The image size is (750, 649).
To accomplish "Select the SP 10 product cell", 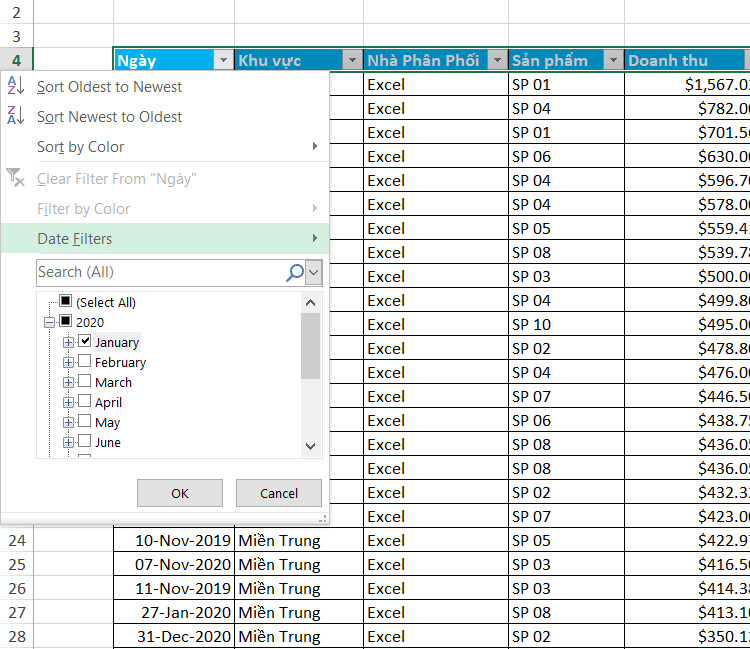I will click(566, 324).
